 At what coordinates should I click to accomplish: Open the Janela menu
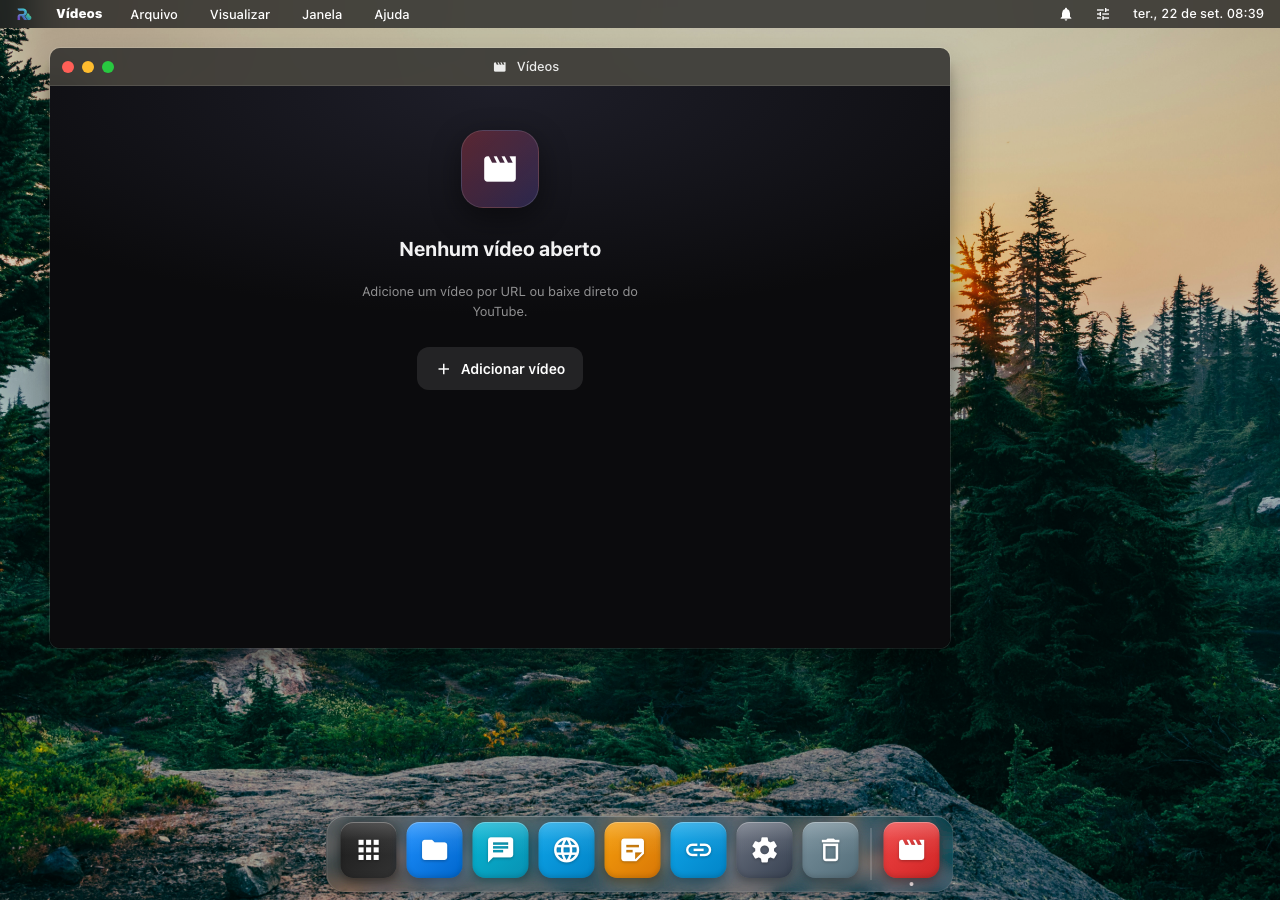(322, 14)
